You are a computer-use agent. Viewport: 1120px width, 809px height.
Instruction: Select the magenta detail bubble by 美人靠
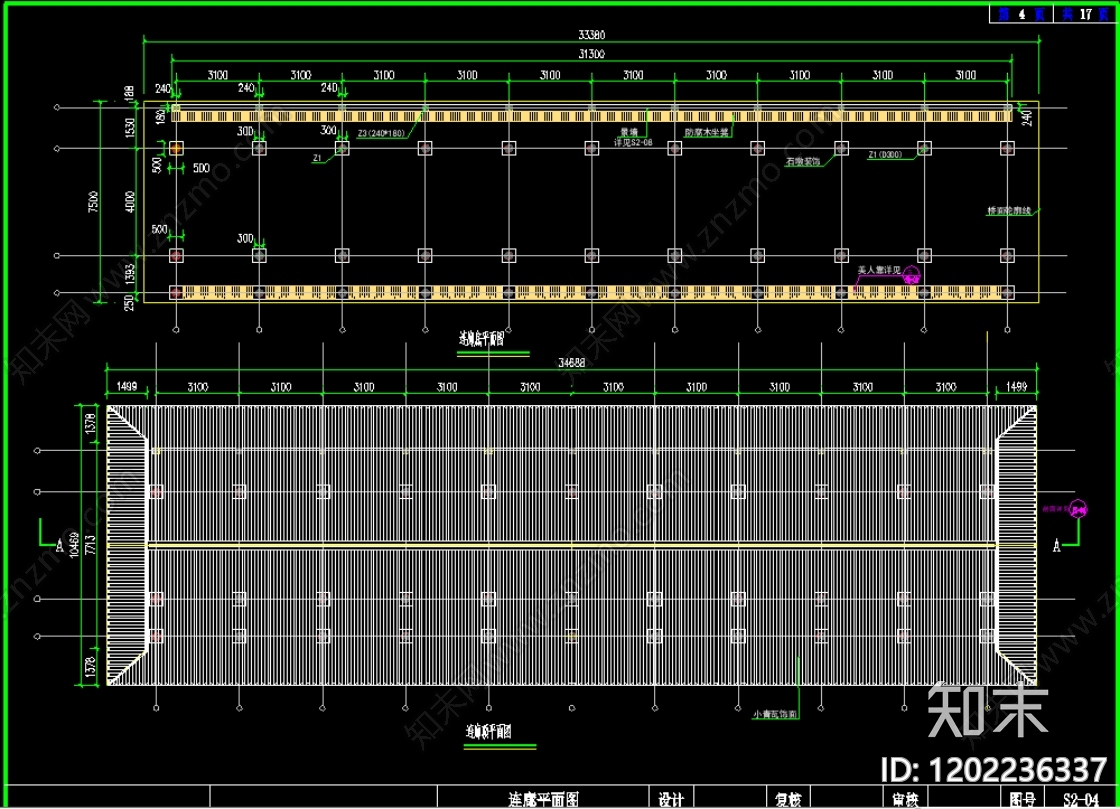(911, 275)
